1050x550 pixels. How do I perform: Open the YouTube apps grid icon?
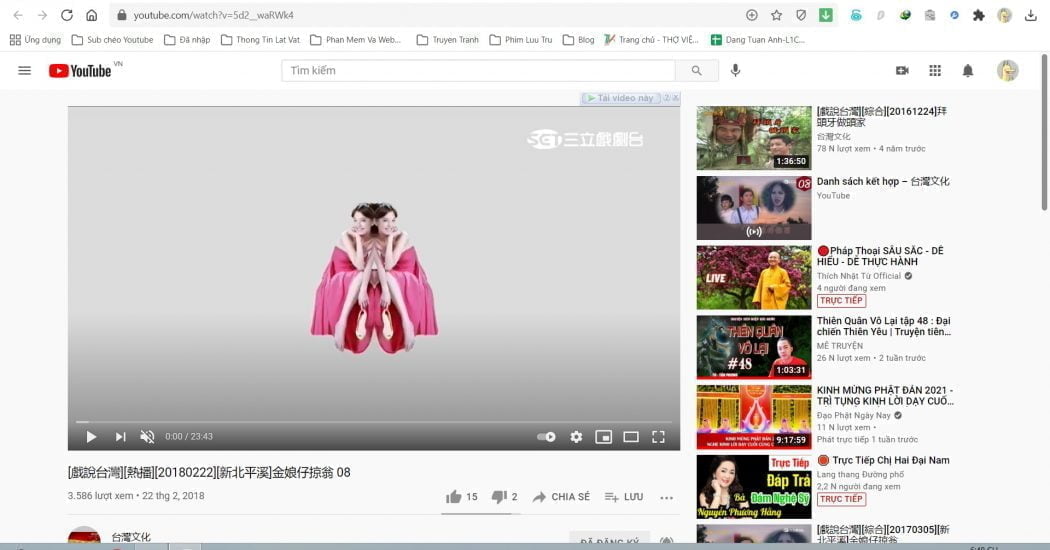935,70
